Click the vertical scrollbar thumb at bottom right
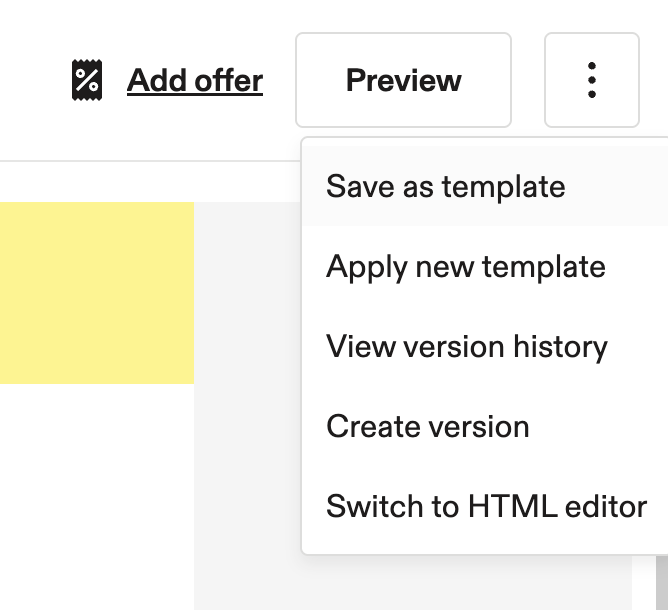Viewport: 668px width, 610px height. pos(662,583)
